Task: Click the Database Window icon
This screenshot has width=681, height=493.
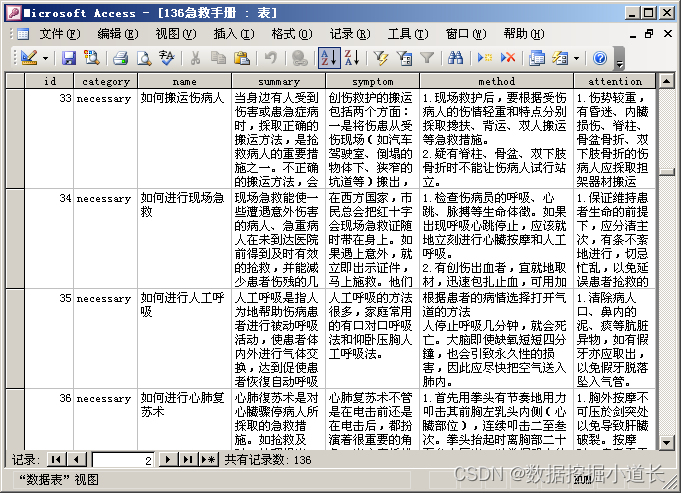Action: [x=537, y=58]
